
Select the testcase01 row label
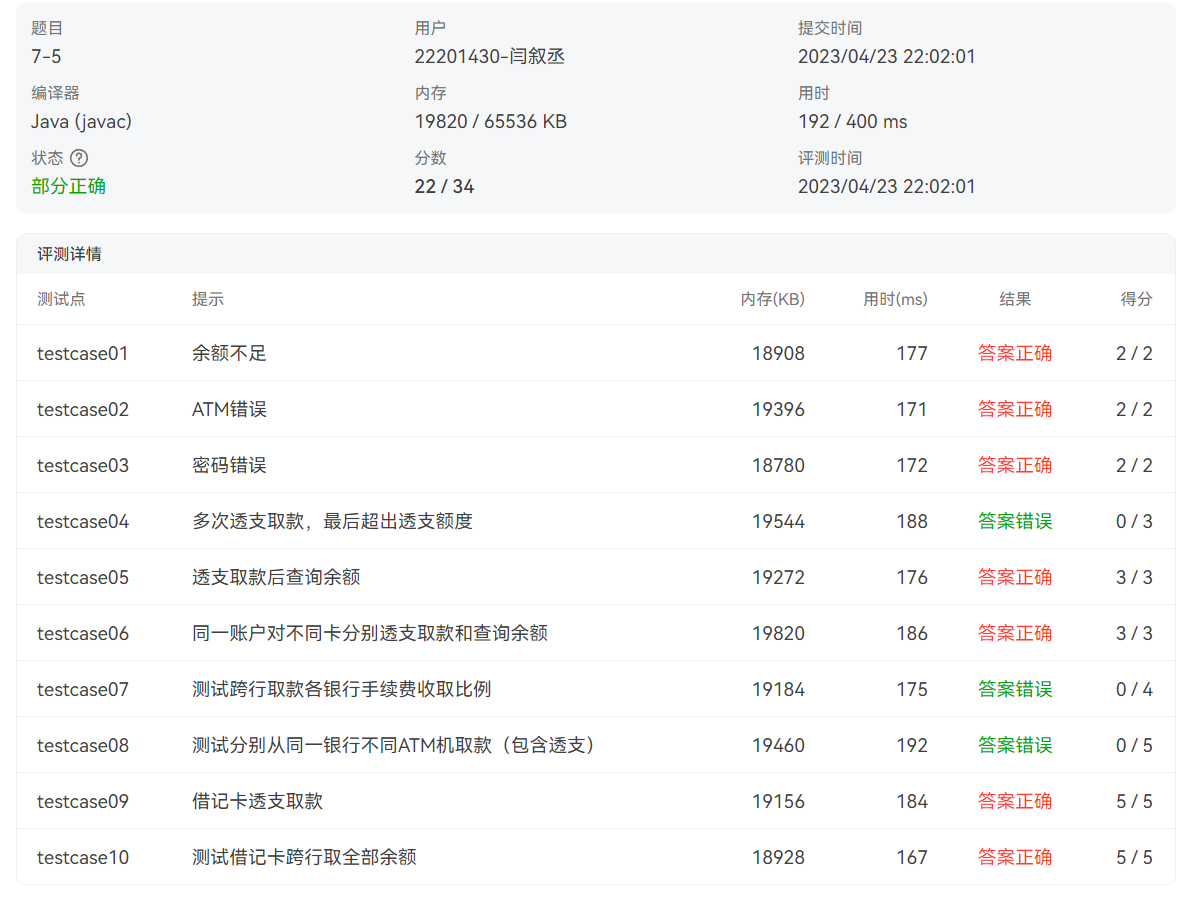coord(83,353)
